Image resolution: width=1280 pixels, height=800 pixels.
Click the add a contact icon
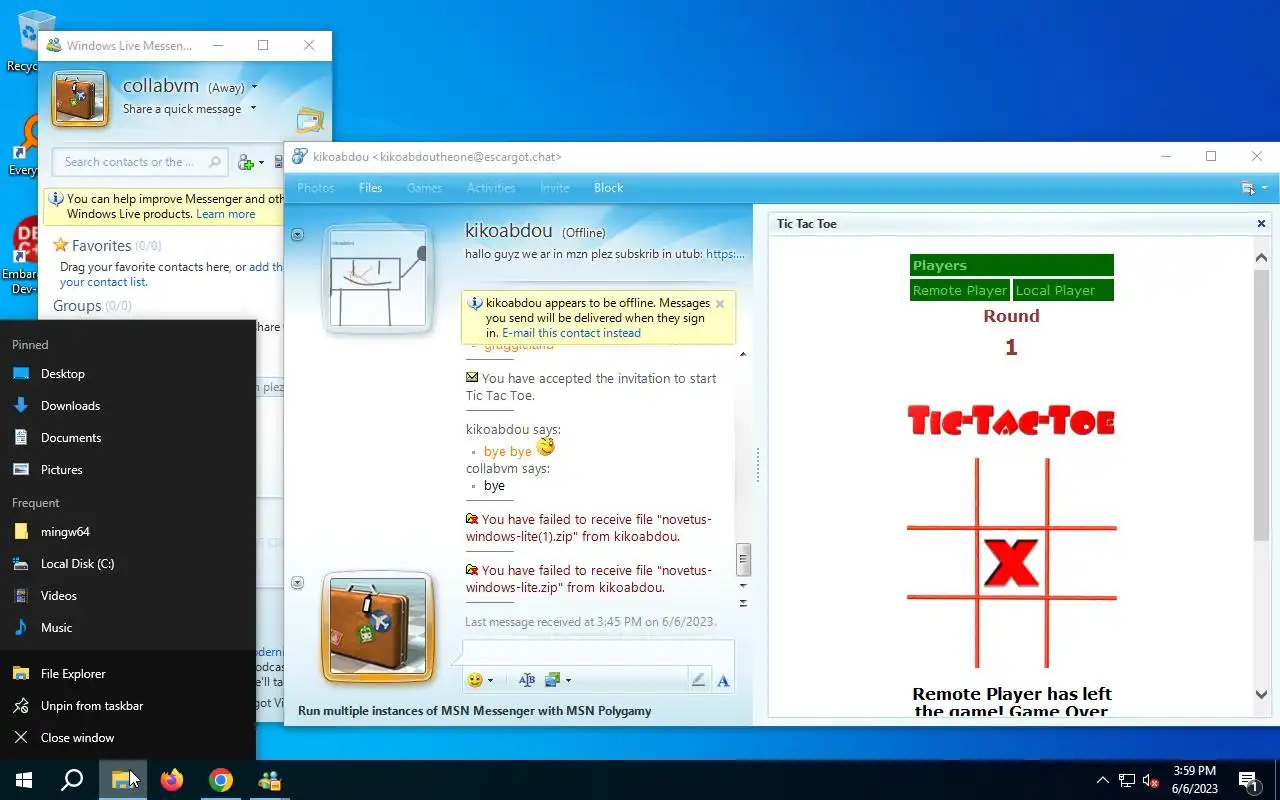point(246,162)
